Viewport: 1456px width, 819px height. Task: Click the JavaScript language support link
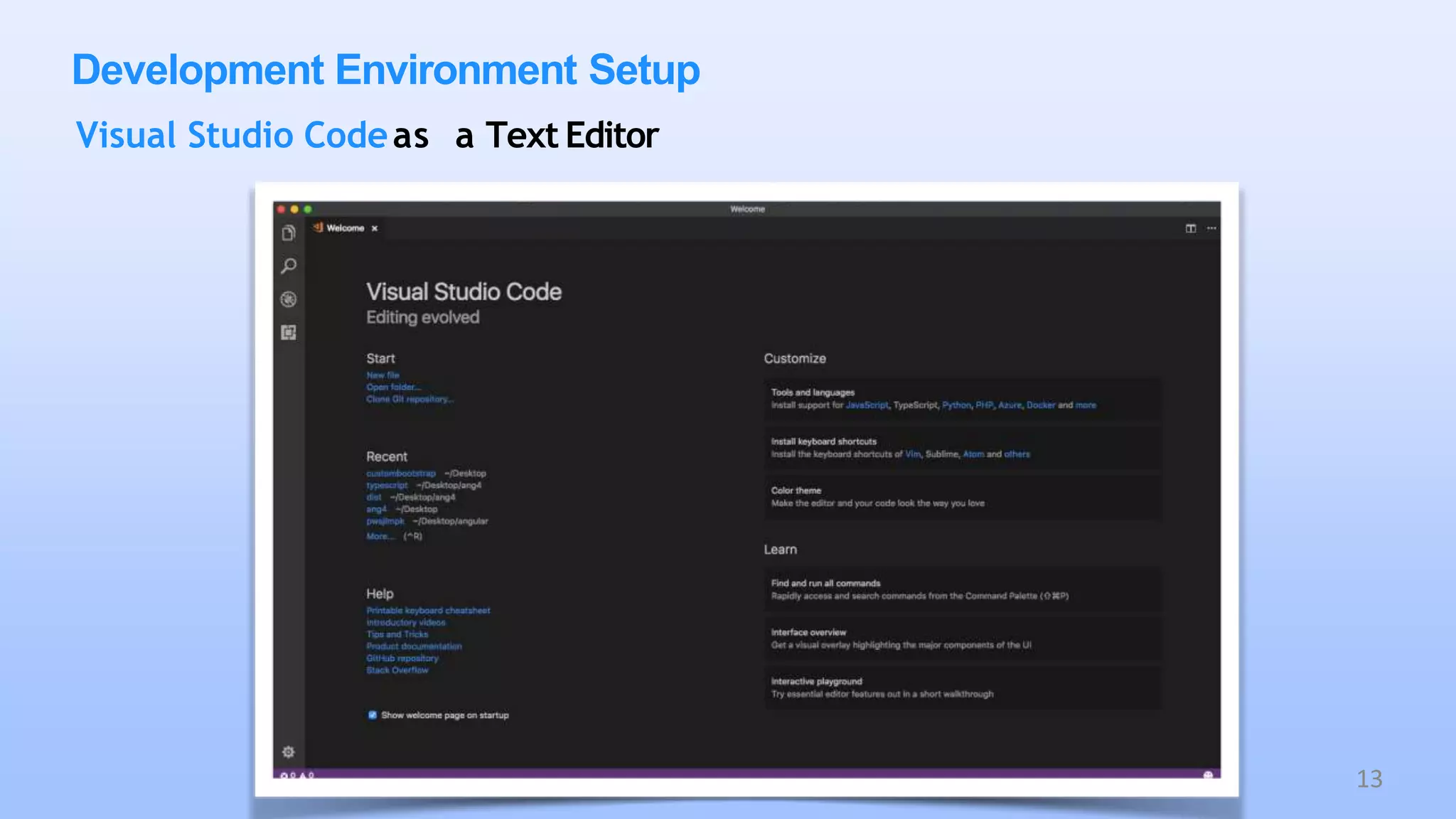(x=867, y=405)
